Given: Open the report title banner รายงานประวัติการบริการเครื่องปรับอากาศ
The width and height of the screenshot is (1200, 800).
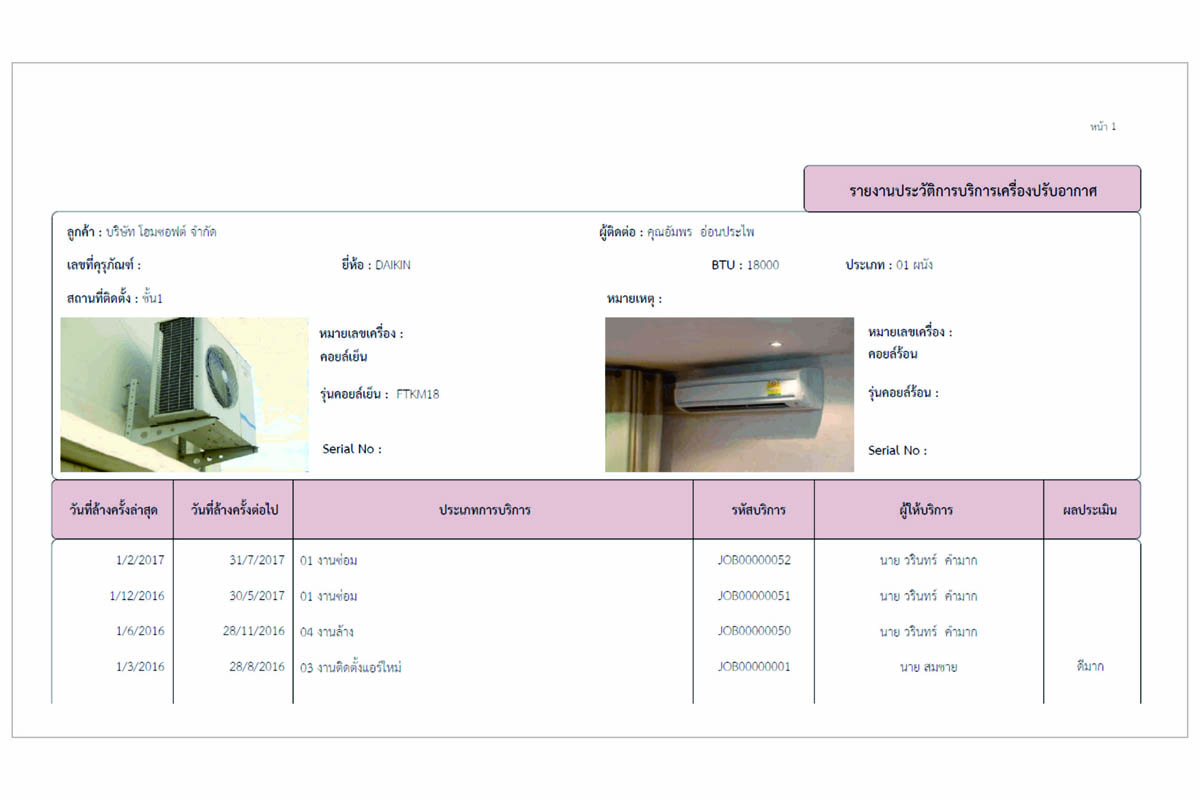Looking at the screenshot, I should 975,188.
